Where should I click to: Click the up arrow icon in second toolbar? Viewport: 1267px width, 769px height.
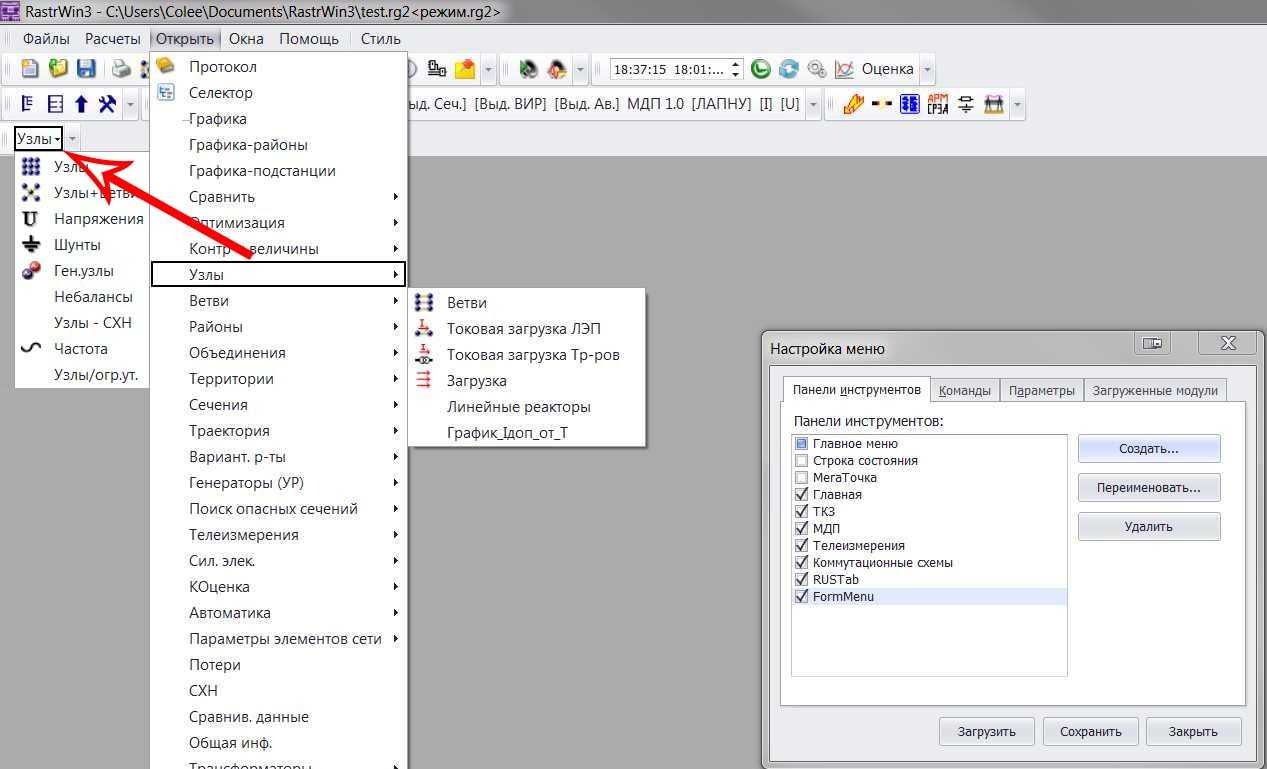coord(82,104)
